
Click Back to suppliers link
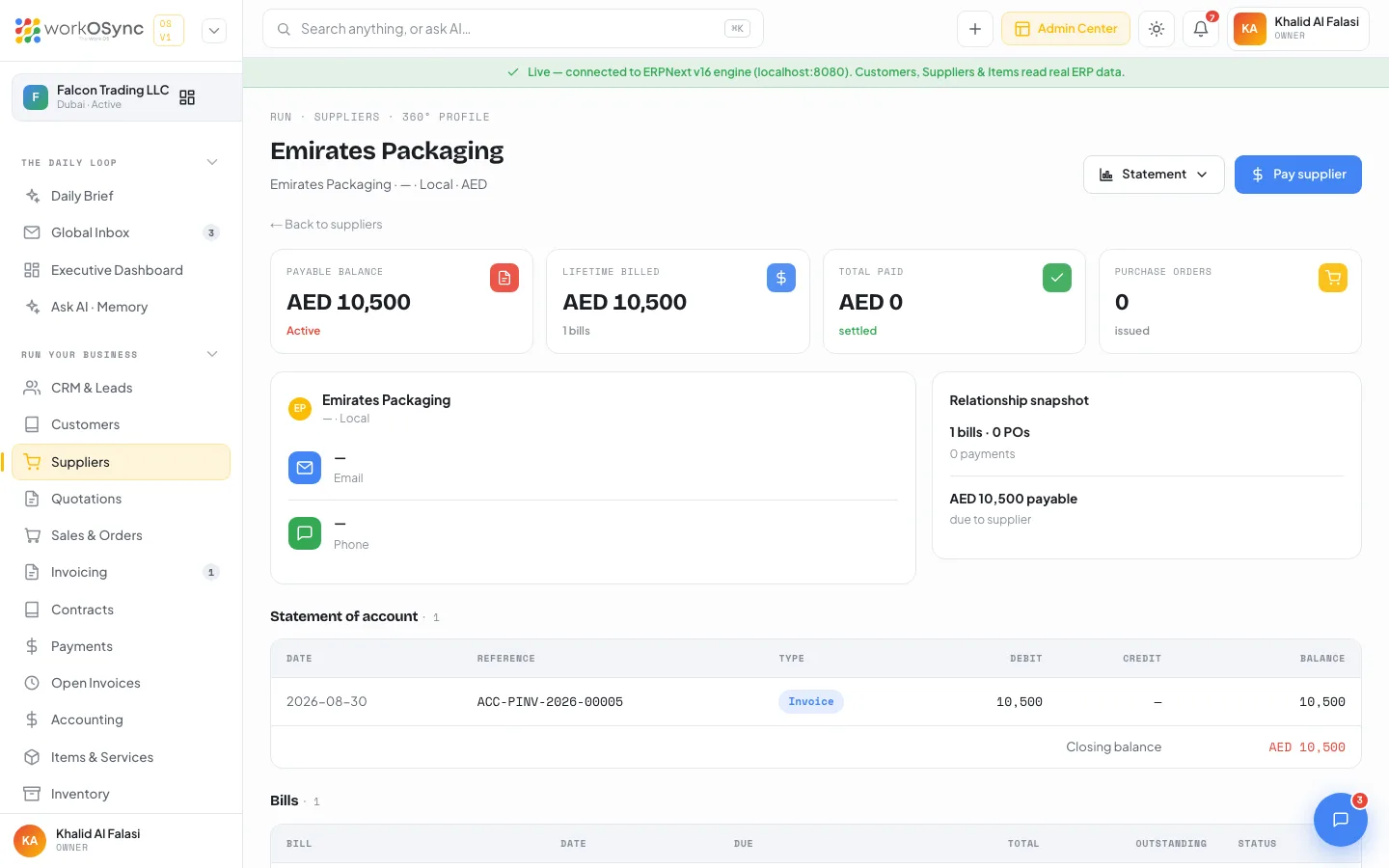click(326, 225)
